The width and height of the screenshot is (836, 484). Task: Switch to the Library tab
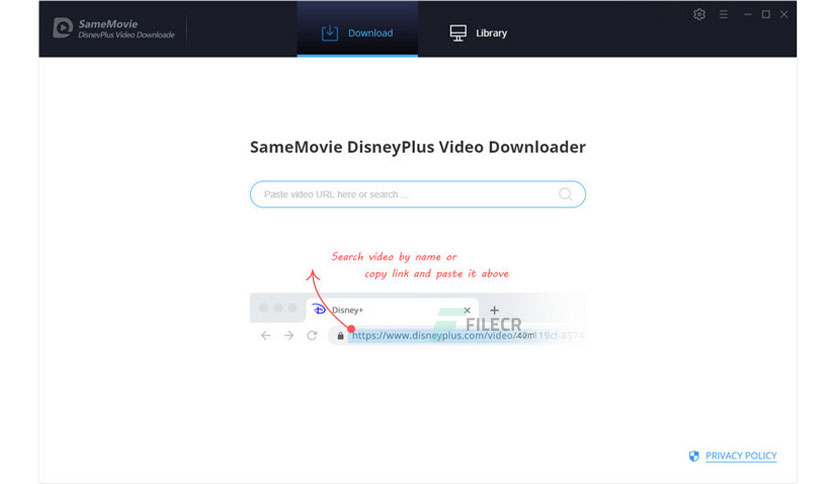tap(478, 33)
